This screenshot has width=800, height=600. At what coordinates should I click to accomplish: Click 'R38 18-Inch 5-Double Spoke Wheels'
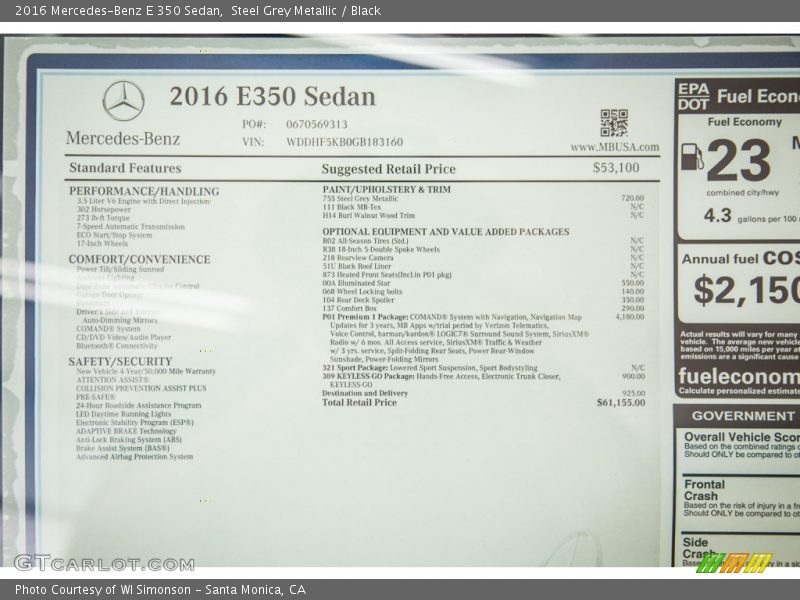381,249
